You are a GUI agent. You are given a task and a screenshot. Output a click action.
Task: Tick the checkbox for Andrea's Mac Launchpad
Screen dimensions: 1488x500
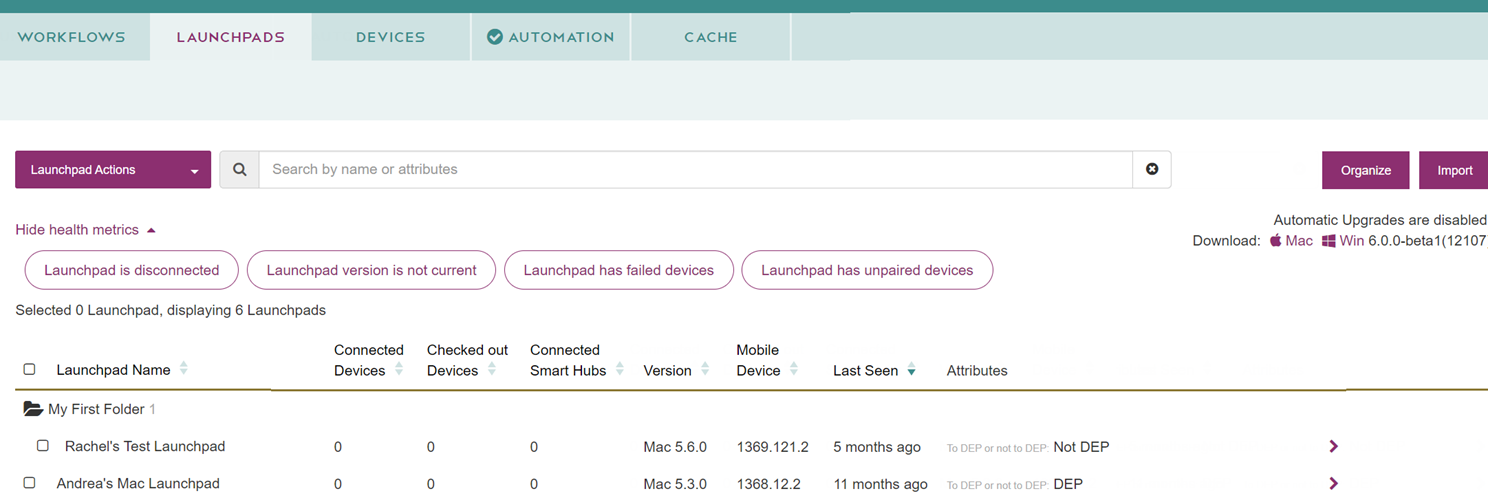click(29, 483)
